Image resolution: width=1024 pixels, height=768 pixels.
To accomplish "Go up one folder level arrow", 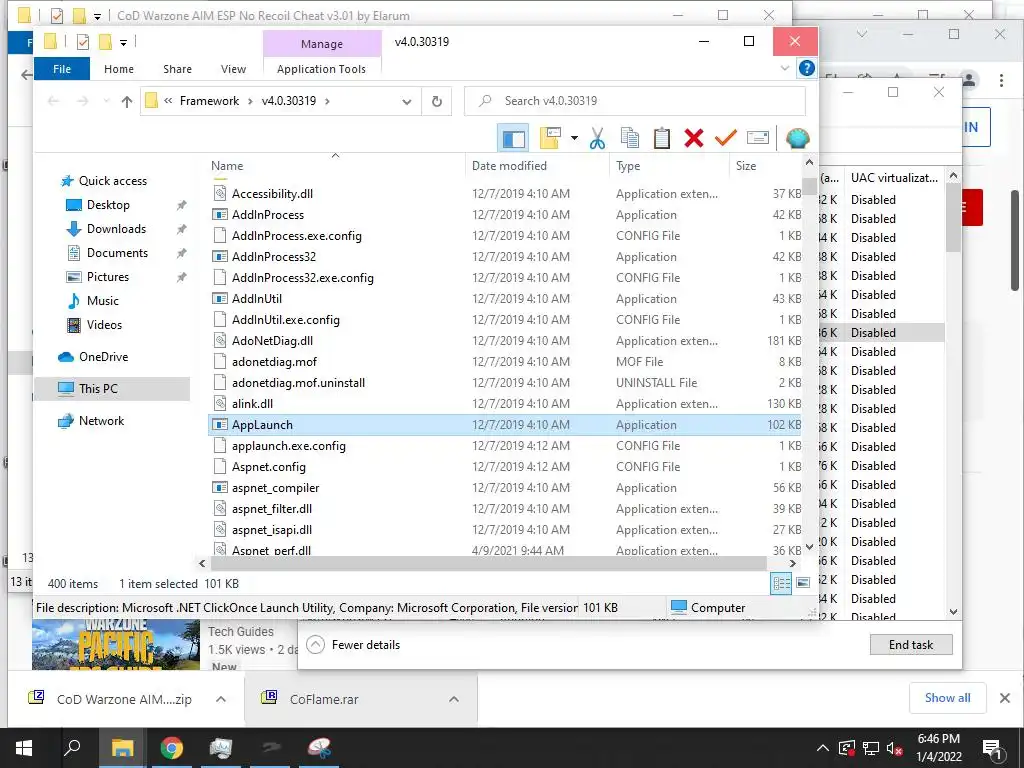I will pos(127,101).
